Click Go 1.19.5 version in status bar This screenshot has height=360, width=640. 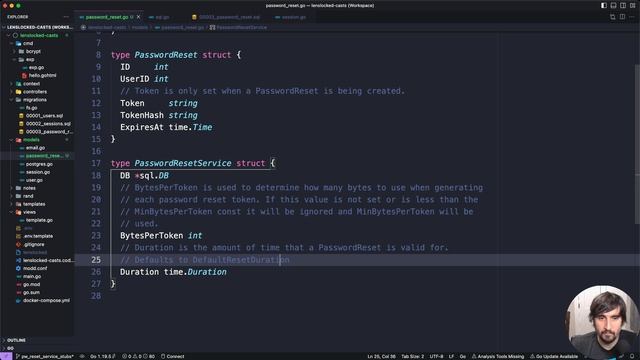(102, 356)
